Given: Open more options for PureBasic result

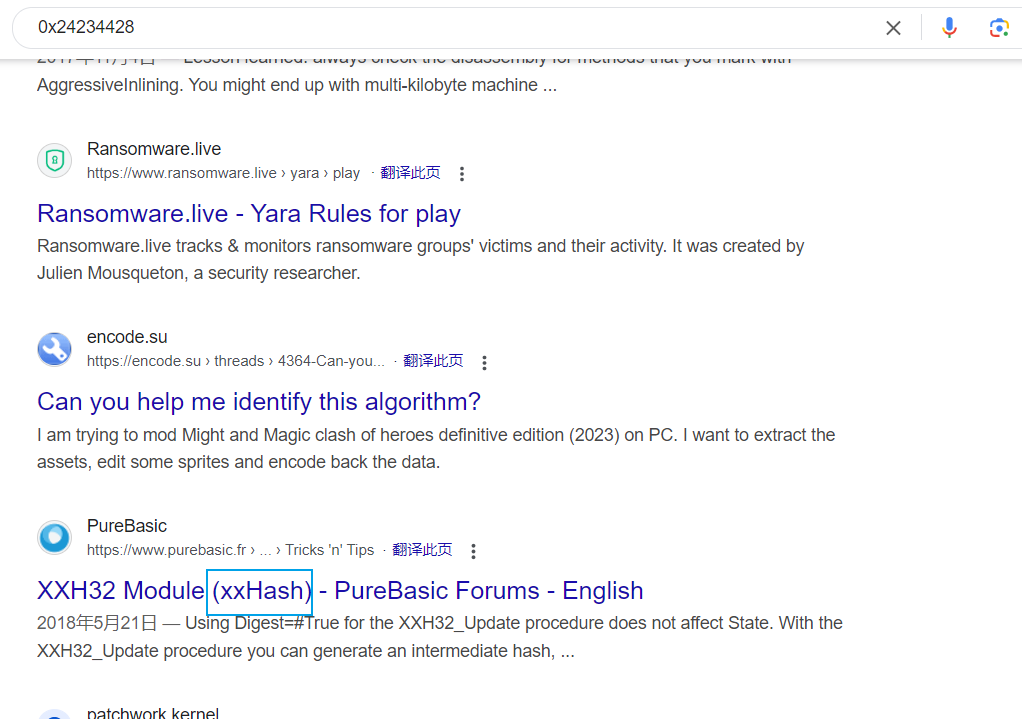Looking at the screenshot, I should click(x=473, y=551).
